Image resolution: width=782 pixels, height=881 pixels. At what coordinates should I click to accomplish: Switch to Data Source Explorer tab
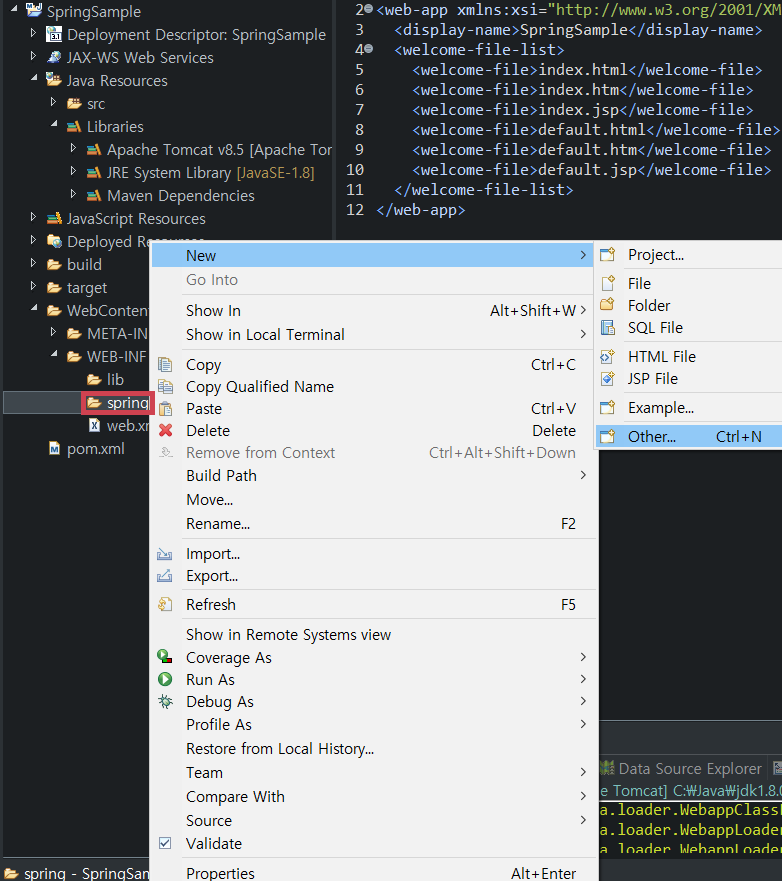tap(681, 768)
